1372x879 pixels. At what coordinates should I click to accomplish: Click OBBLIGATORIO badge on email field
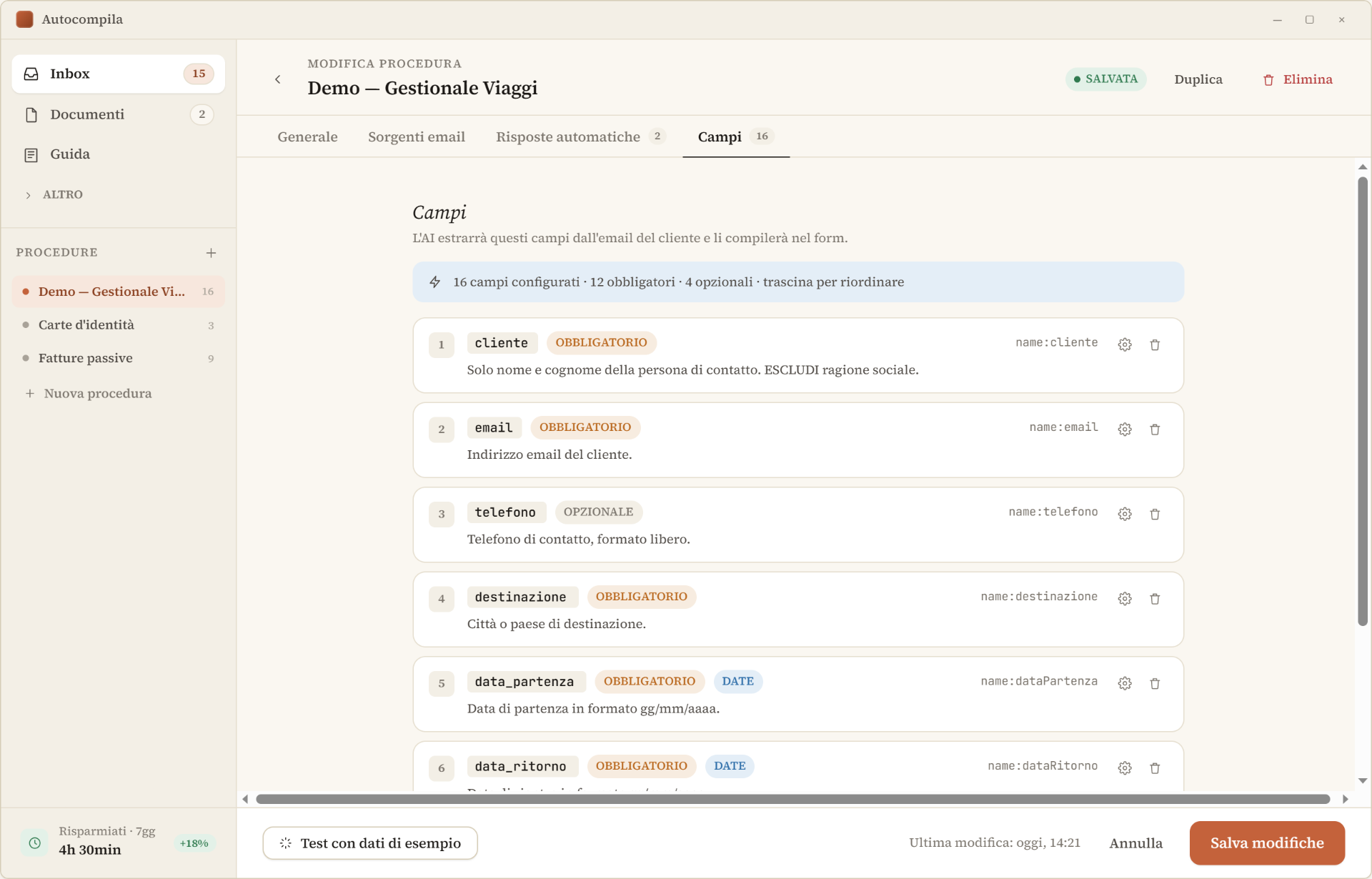pyautogui.click(x=585, y=427)
